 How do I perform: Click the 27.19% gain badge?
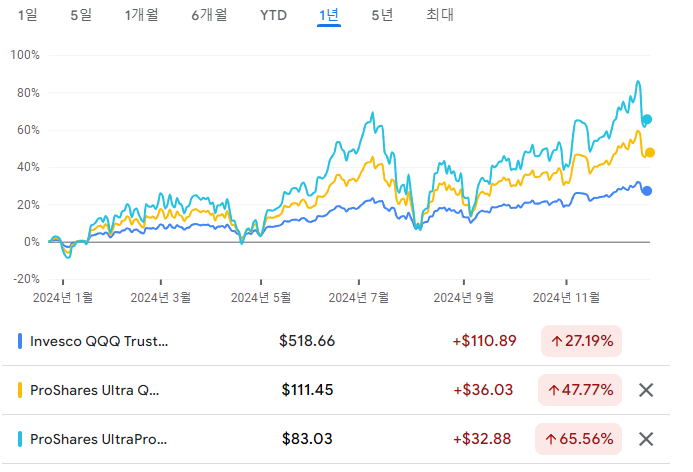coord(581,341)
